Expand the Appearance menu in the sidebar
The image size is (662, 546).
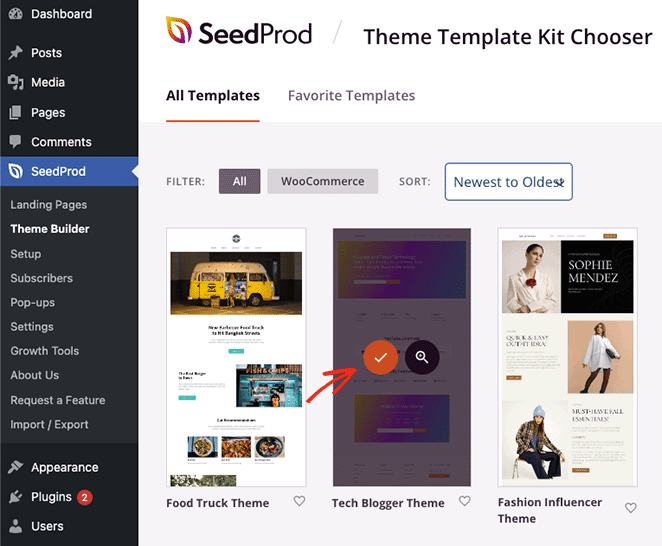[x=64, y=467]
